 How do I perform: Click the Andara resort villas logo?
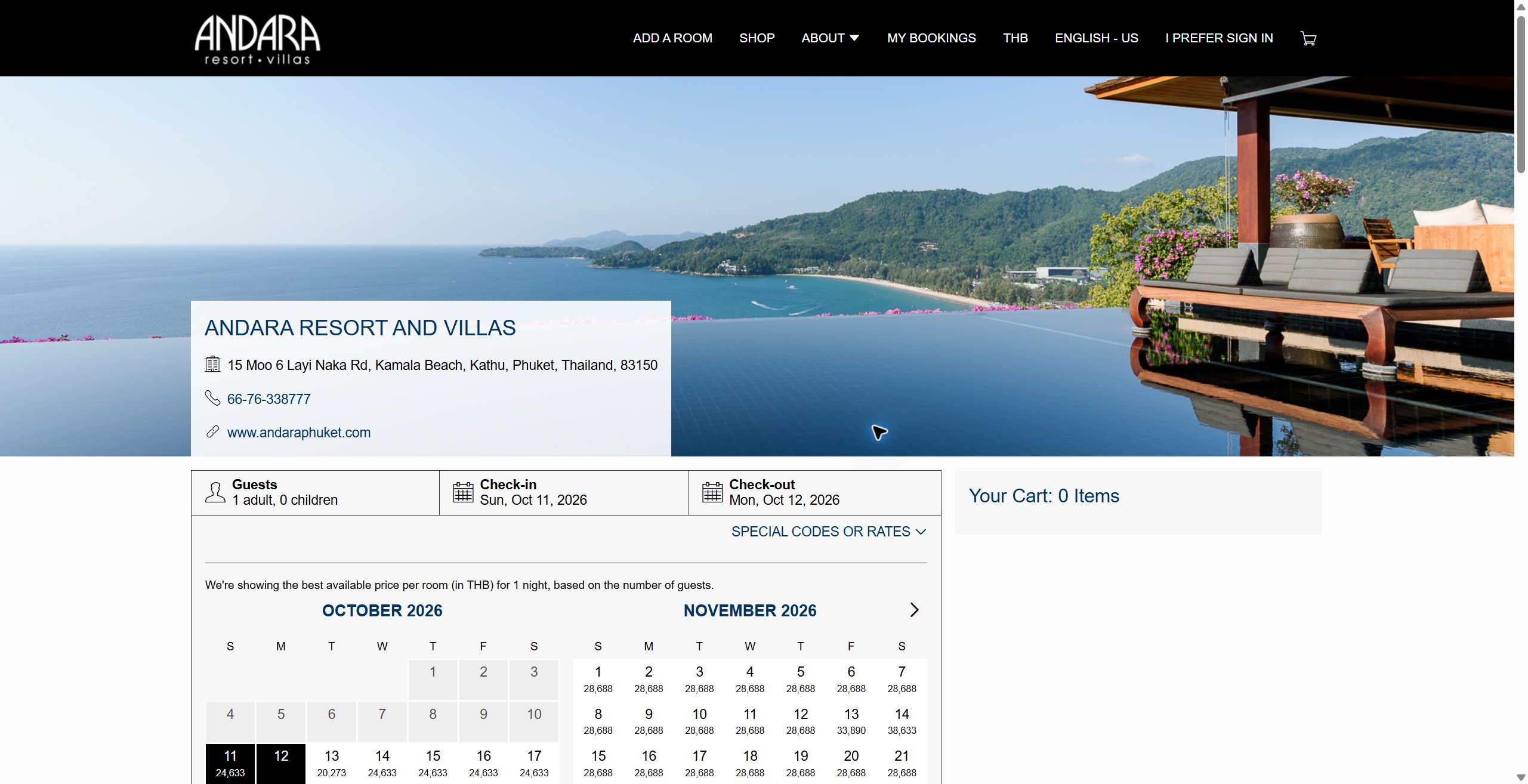tap(257, 39)
